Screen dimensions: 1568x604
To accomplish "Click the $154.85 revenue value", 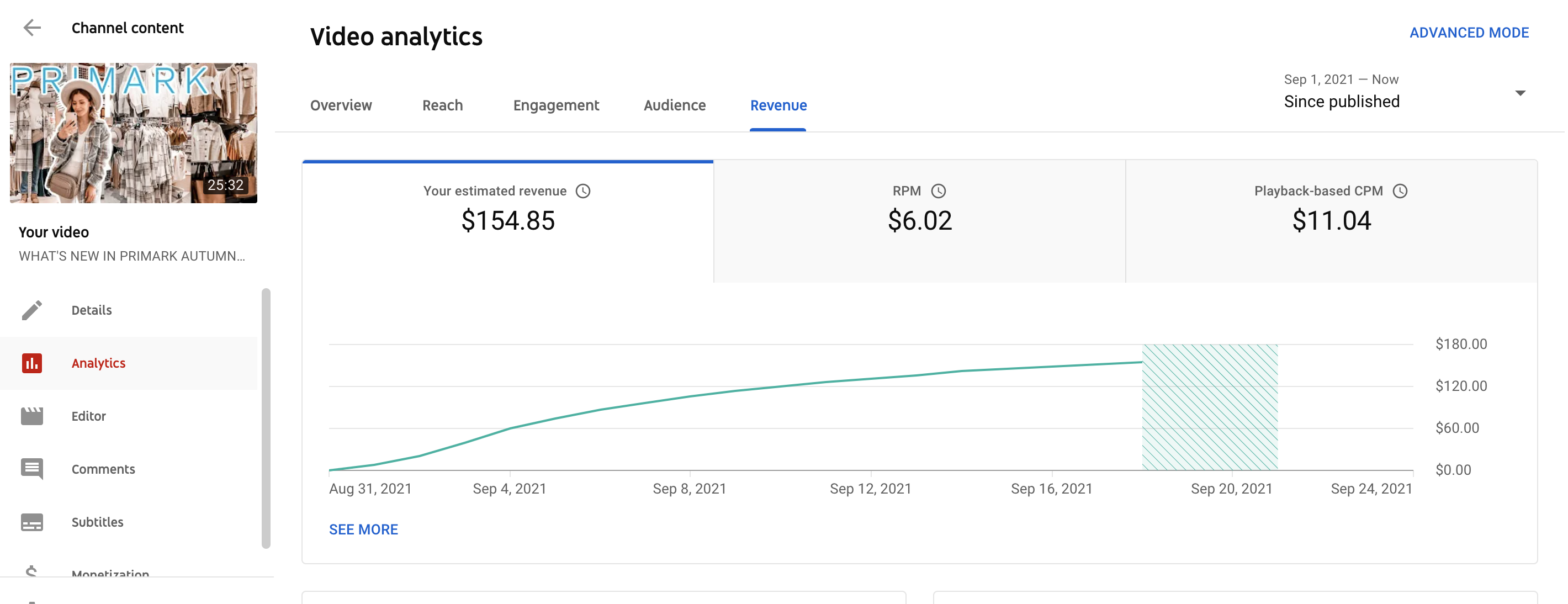I will tap(507, 220).
